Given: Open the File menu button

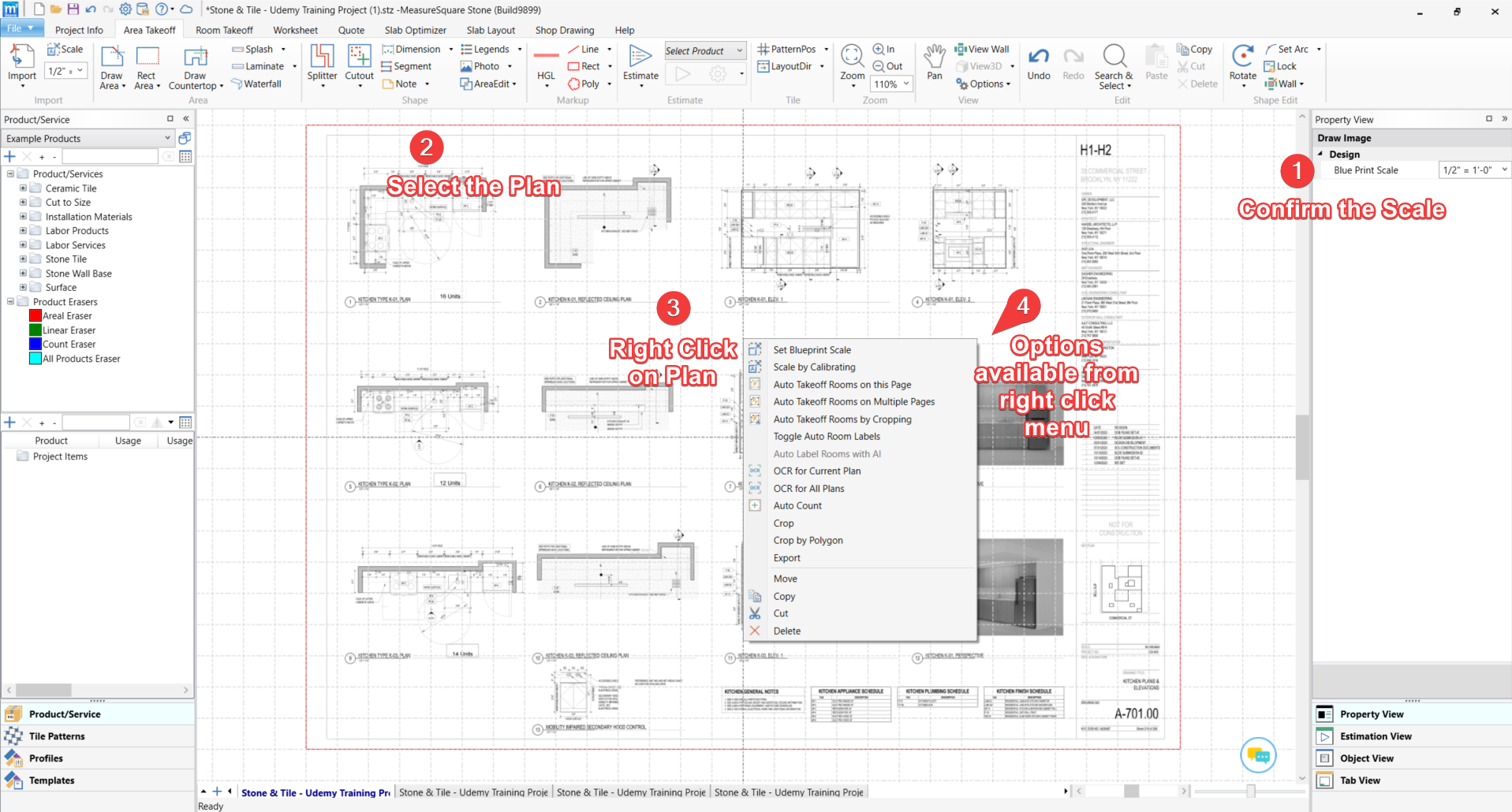Looking at the screenshot, I should point(21,28).
